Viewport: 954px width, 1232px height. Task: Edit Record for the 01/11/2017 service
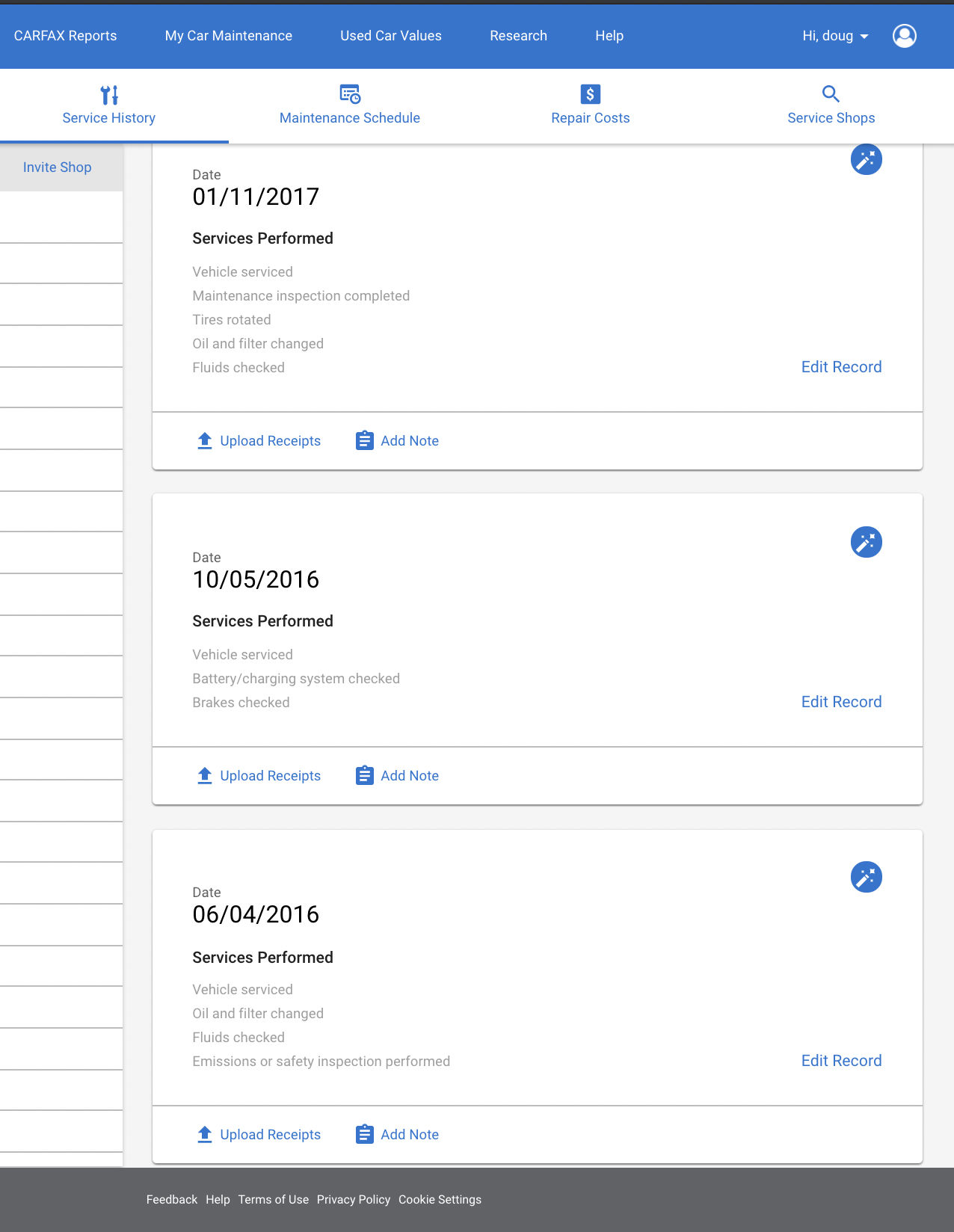pyautogui.click(x=842, y=367)
